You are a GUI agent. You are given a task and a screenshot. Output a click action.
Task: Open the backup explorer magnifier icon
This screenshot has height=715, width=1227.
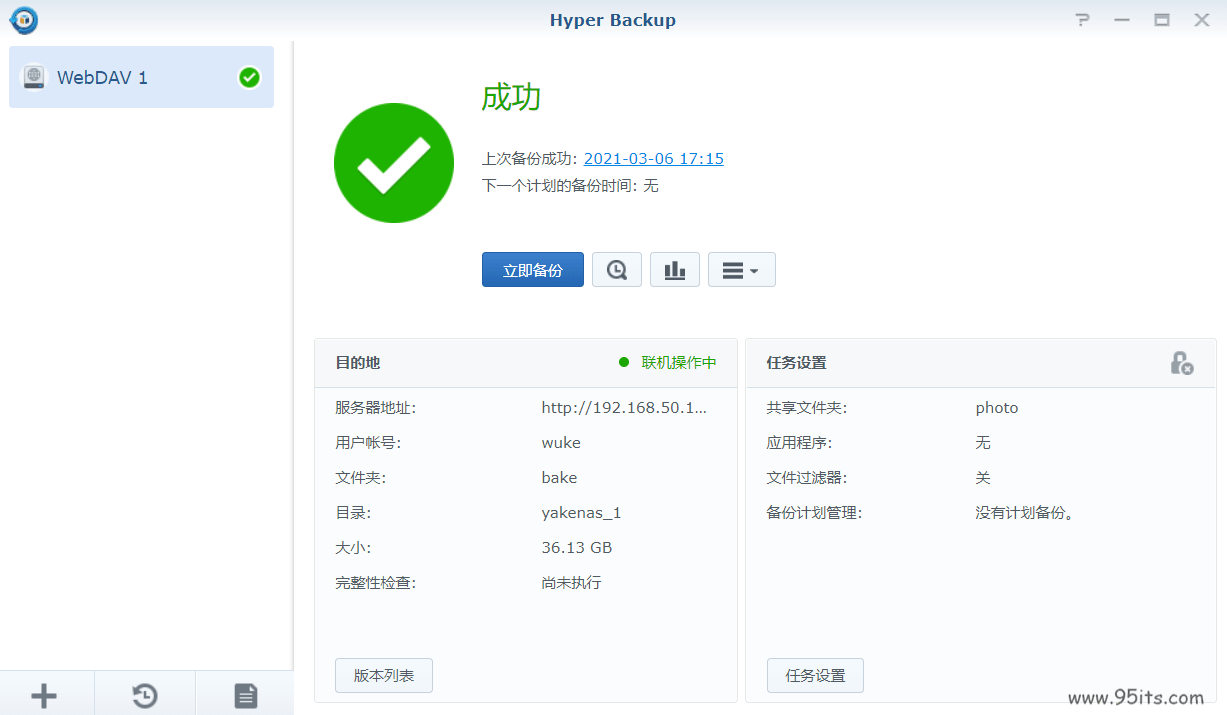click(617, 270)
